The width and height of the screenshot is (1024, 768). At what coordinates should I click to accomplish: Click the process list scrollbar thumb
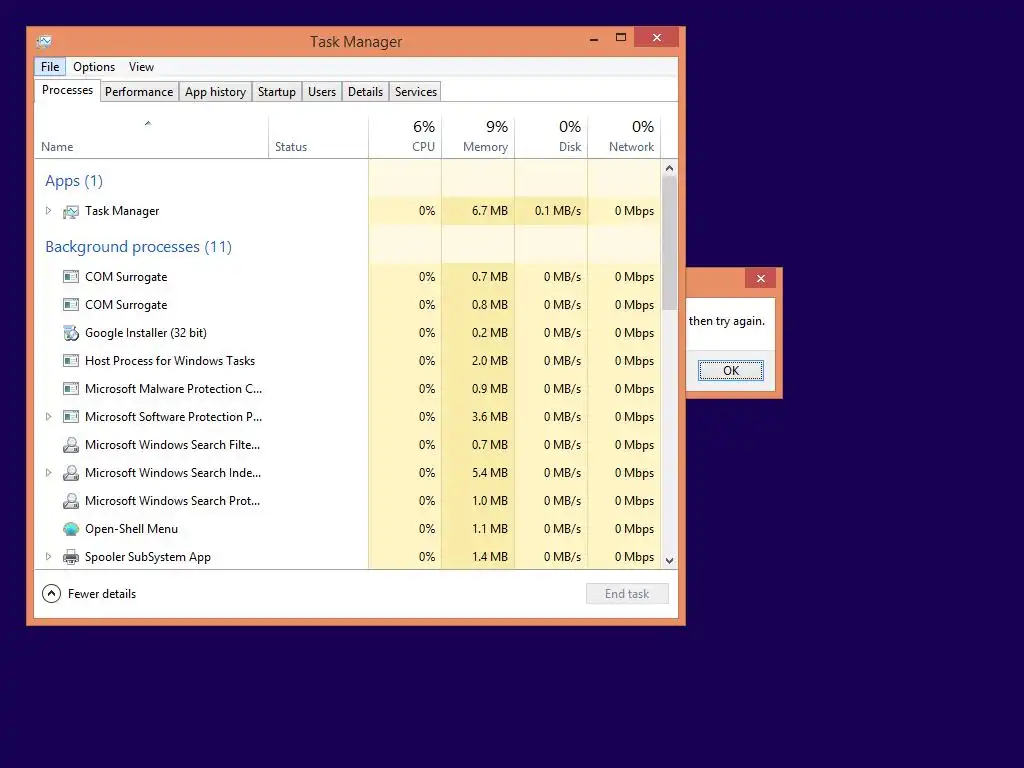pyautogui.click(x=669, y=243)
